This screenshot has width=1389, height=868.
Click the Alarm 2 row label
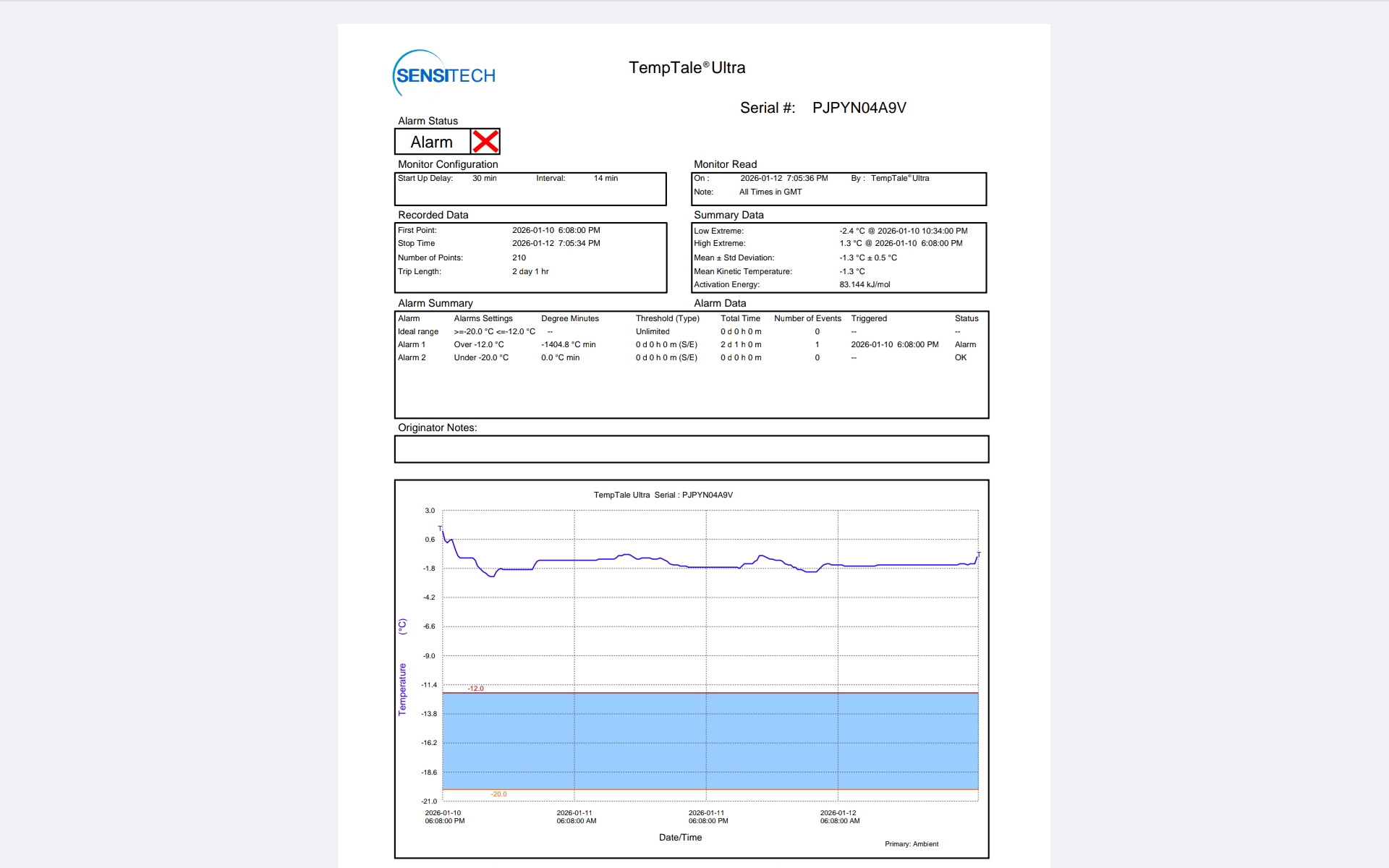412,358
